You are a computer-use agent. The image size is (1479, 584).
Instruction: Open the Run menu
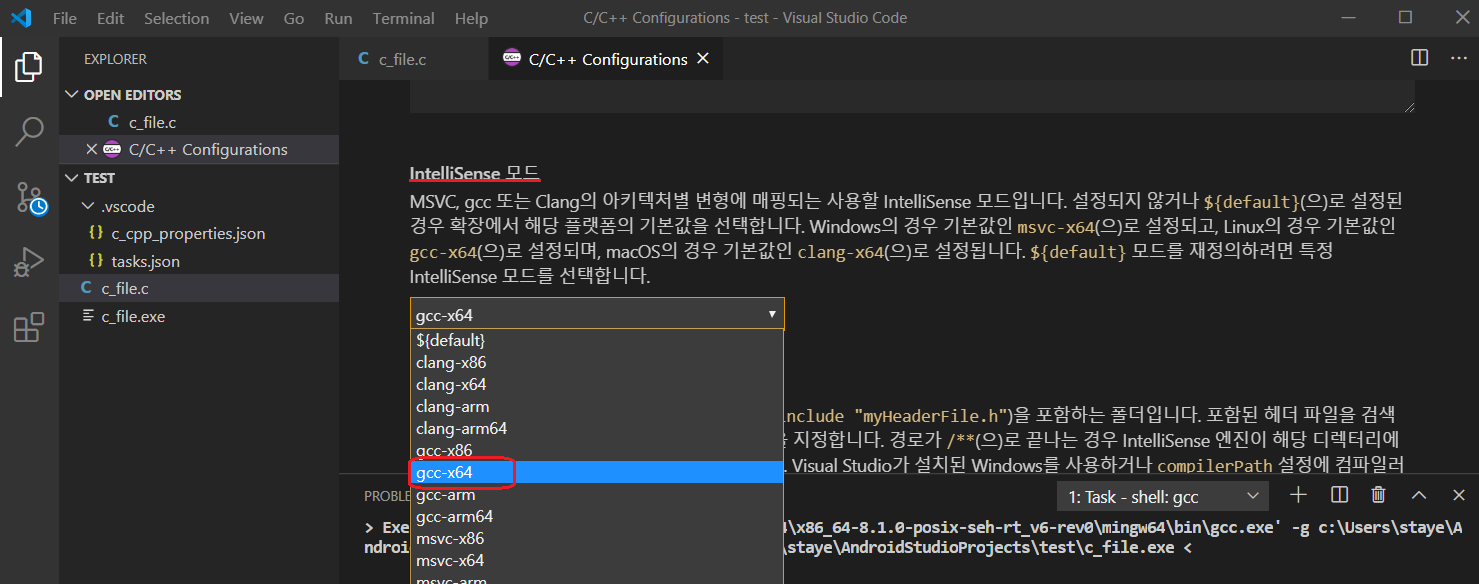click(338, 18)
